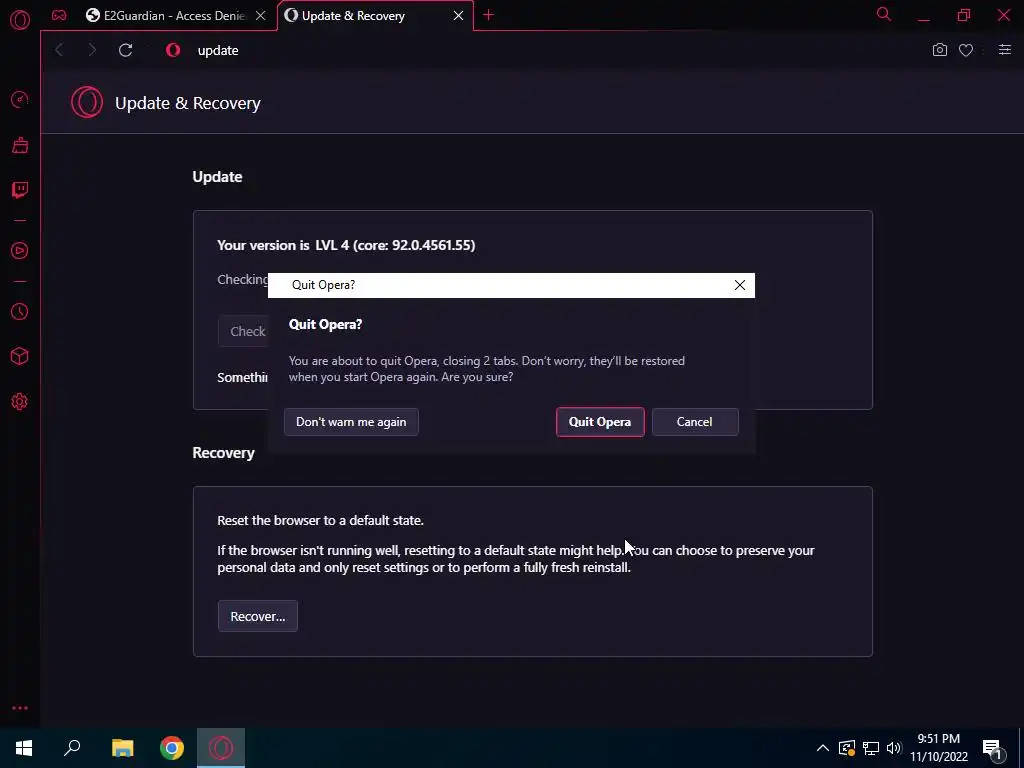Click 'Reset the browser to a default state.'
The width and height of the screenshot is (1024, 768).
point(321,520)
